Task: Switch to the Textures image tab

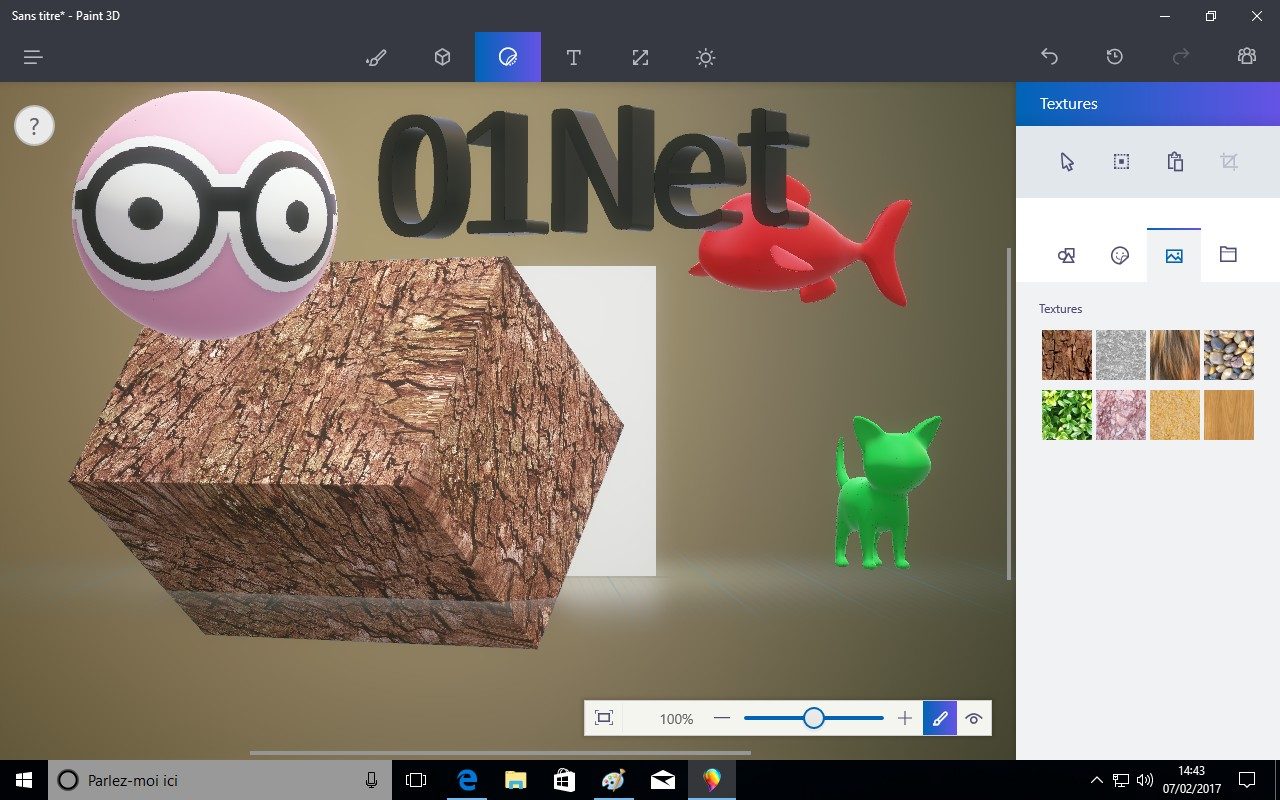Action: (x=1174, y=256)
